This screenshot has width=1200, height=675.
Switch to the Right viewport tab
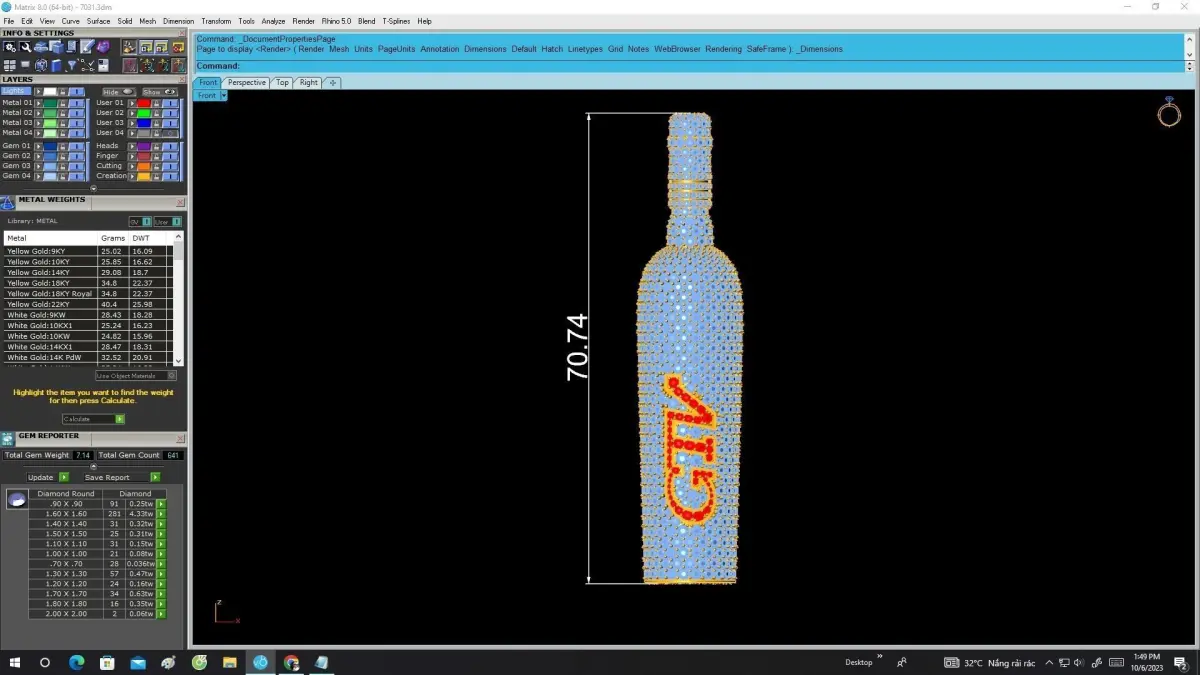pyautogui.click(x=308, y=83)
